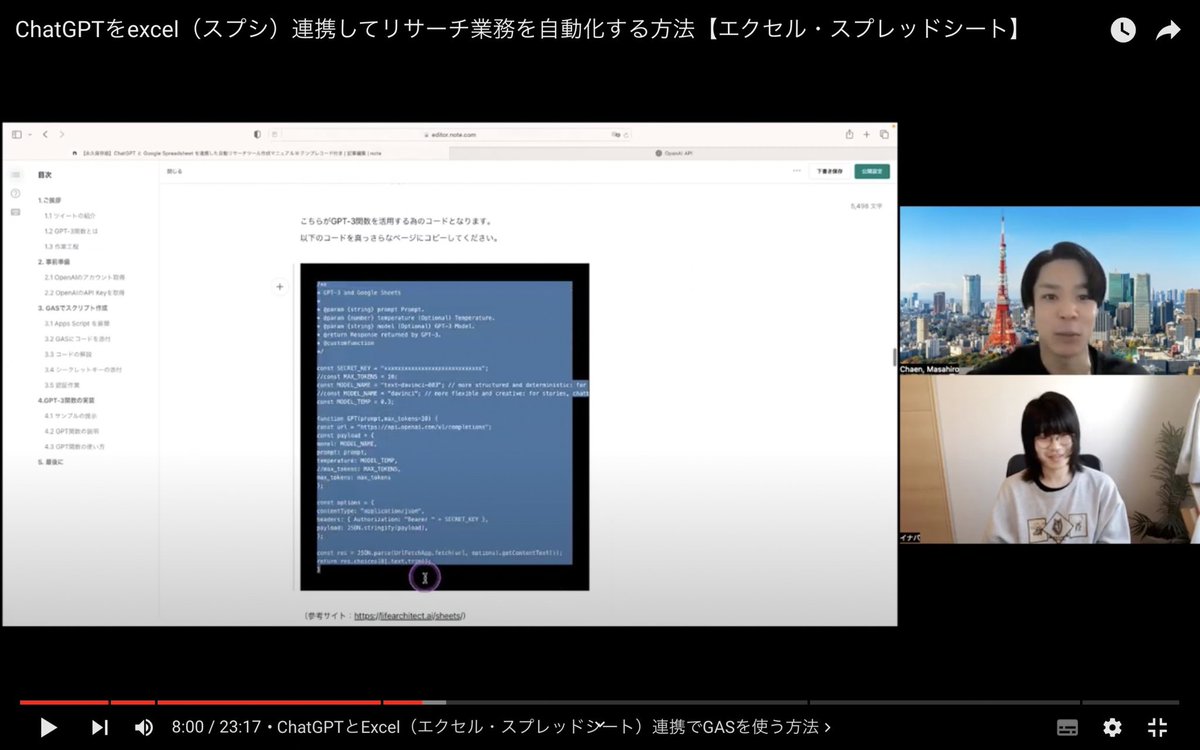Jump to outline item 3.3 コードの解説
This screenshot has height=750, width=1200.
(x=67, y=355)
